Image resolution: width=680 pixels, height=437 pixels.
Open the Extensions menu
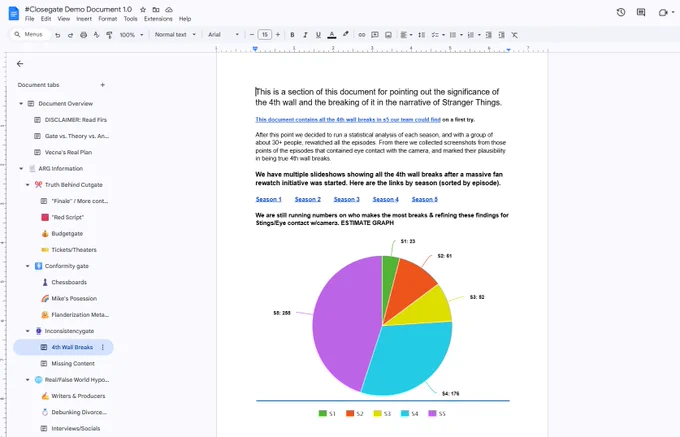click(158, 19)
